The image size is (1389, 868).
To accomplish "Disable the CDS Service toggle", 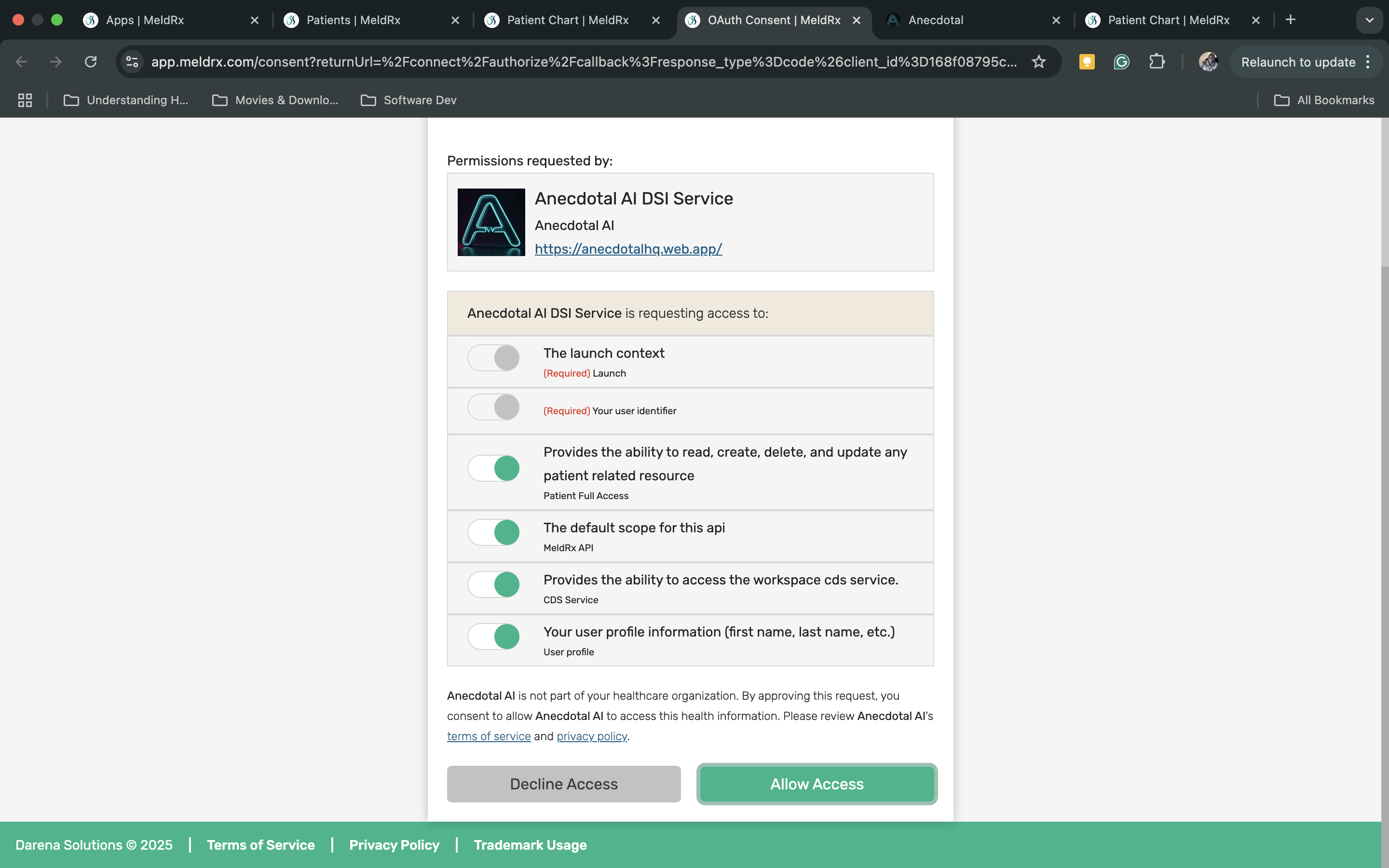I will point(493,584).
